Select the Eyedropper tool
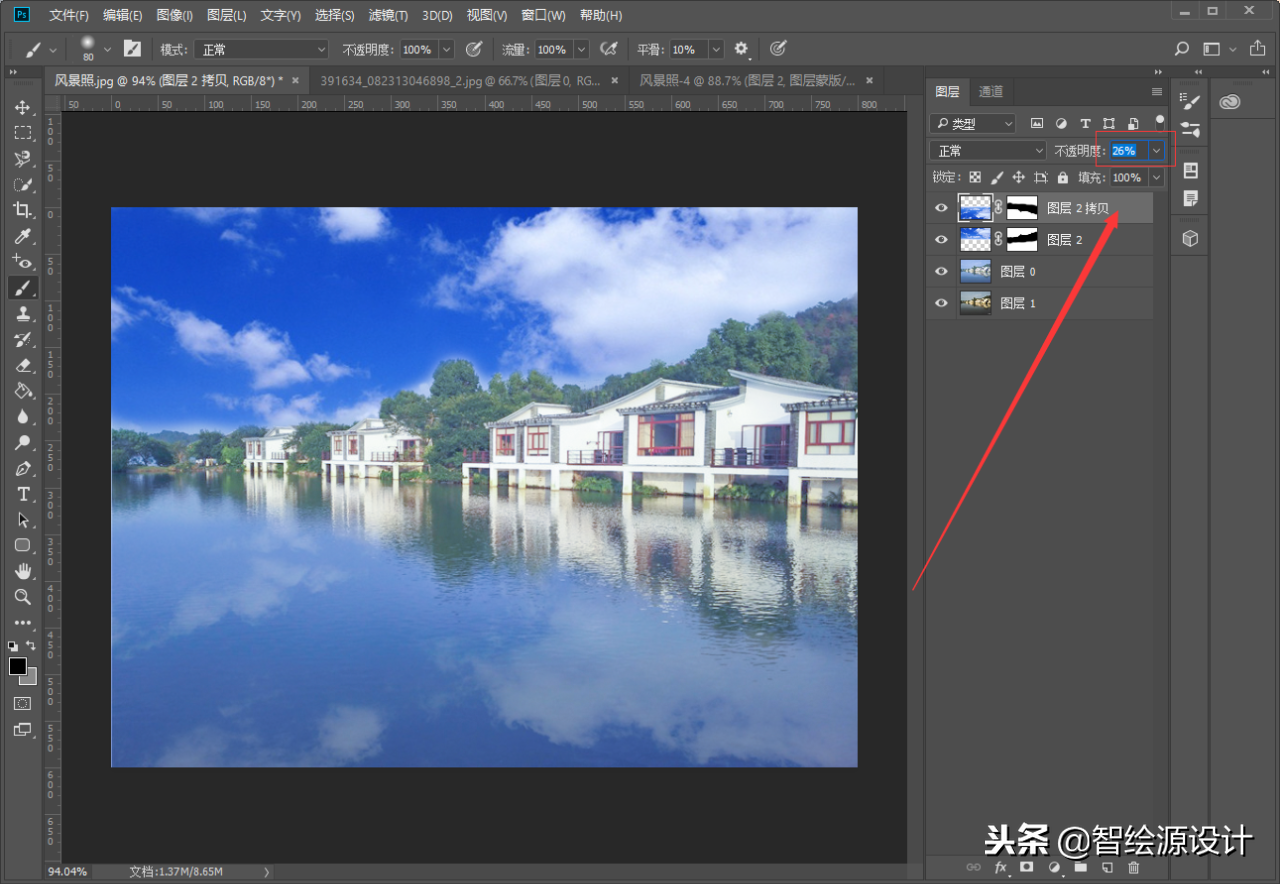This screenshot has height=884, width=1280. pos(22,236)
